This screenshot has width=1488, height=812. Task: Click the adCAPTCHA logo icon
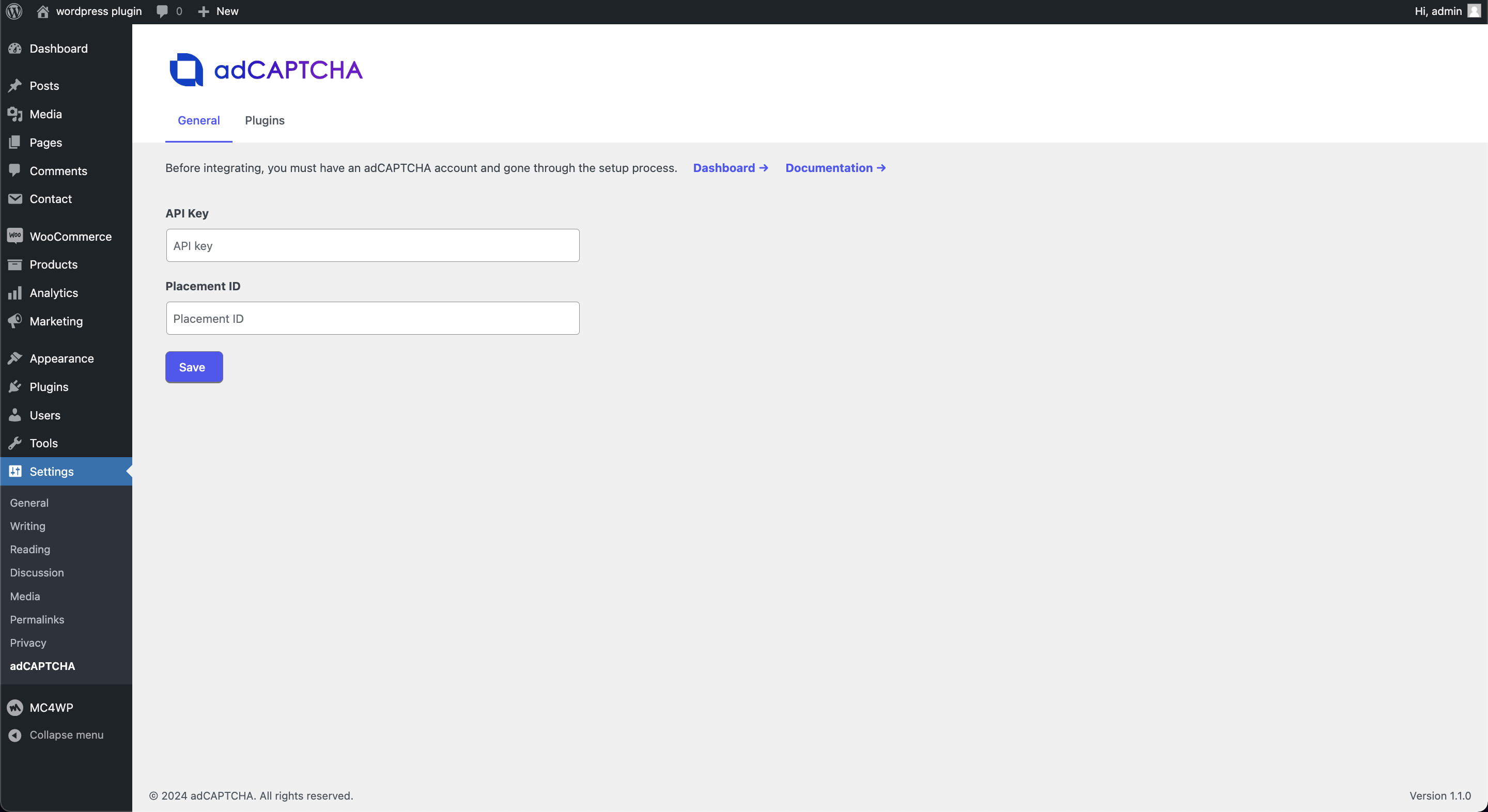click(x=186, y=69)
